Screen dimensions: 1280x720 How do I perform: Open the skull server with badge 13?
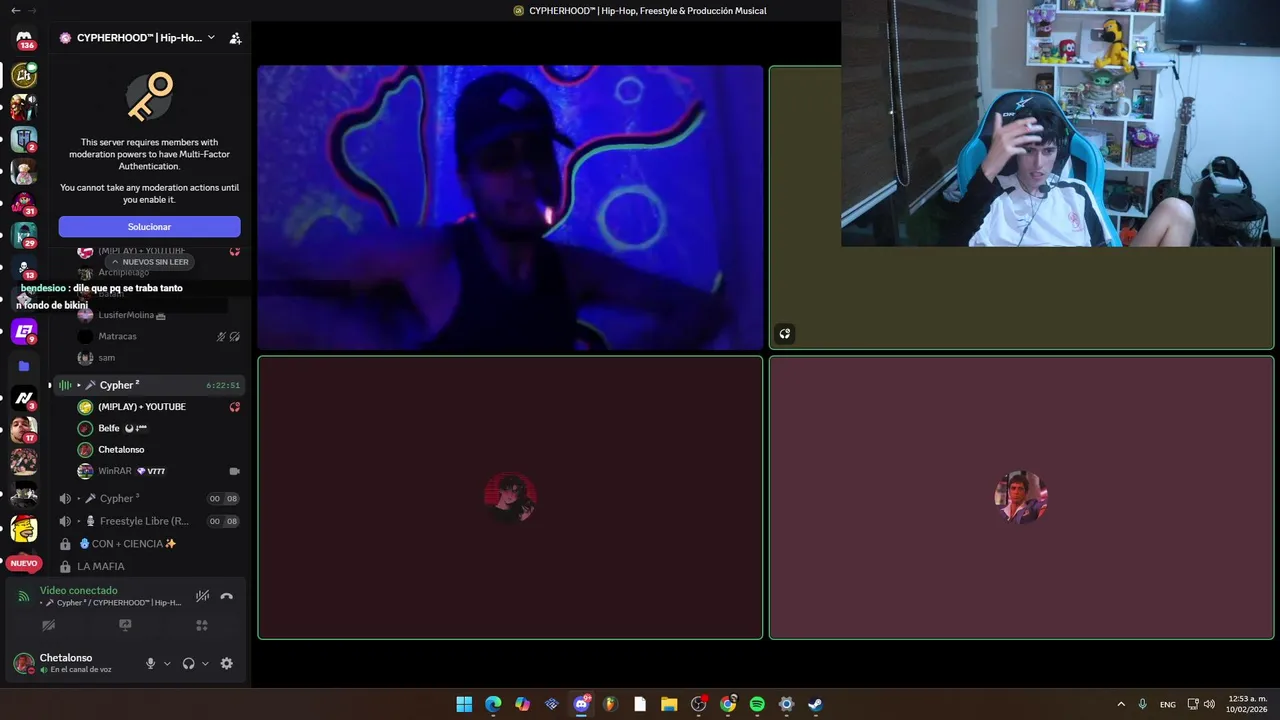(24, 268)
